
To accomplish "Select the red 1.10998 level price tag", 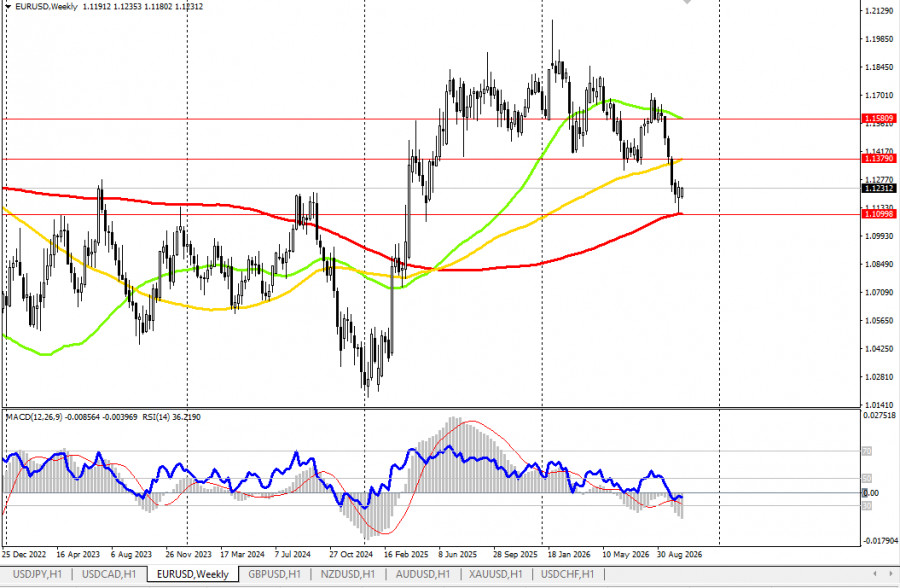I will point(879,214).
